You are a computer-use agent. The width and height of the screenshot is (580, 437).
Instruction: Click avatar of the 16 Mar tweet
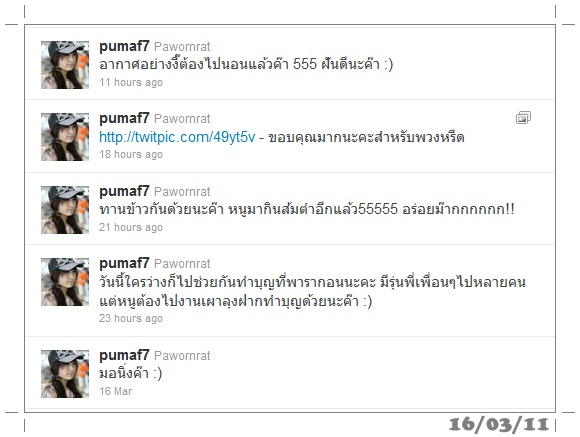(65, 374)
